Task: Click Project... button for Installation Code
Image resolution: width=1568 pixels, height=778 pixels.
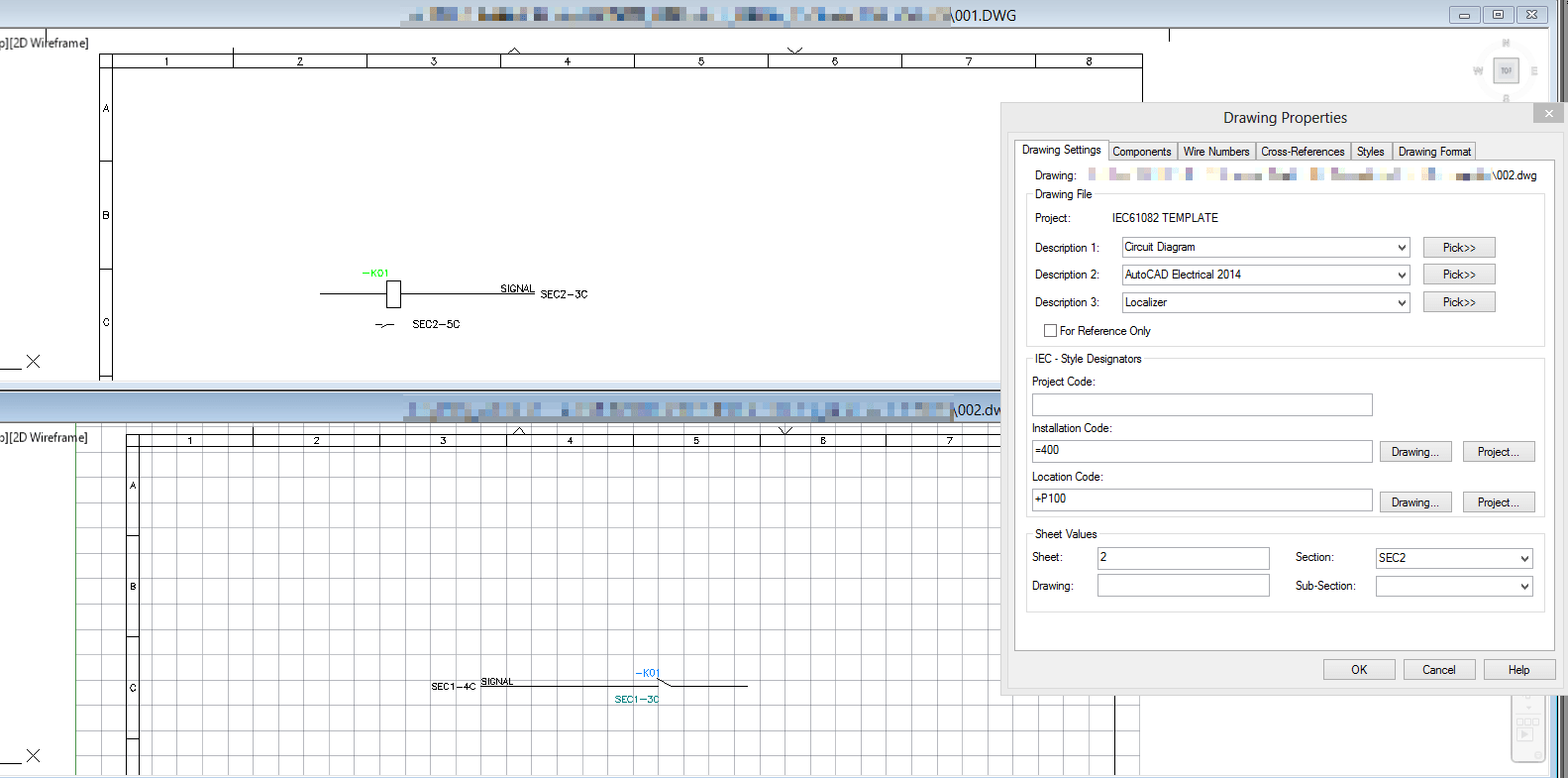Action: pyautogui.click(x=1499, y=452)
